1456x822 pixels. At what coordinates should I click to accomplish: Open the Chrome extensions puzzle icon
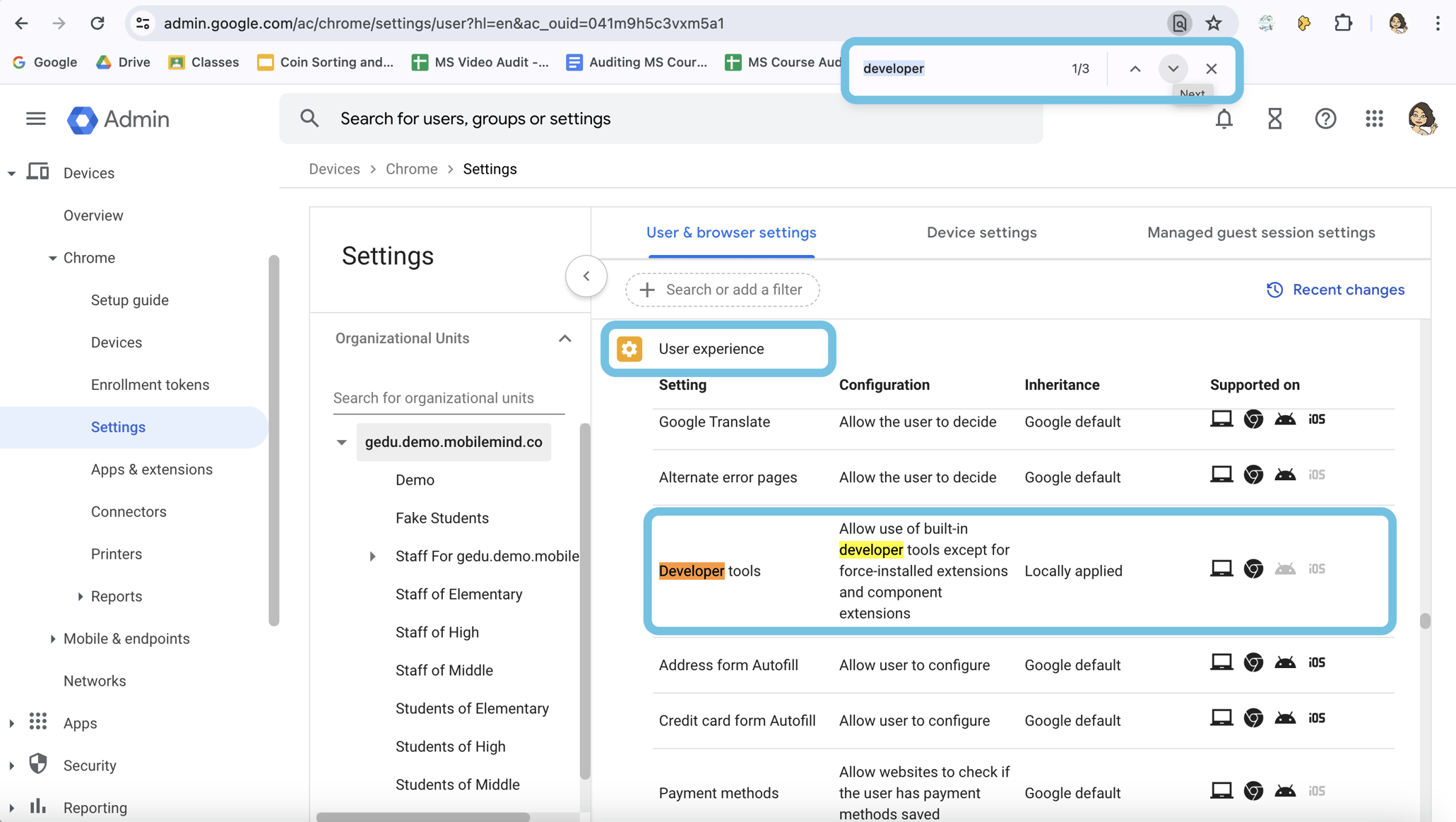[1343, 23]
